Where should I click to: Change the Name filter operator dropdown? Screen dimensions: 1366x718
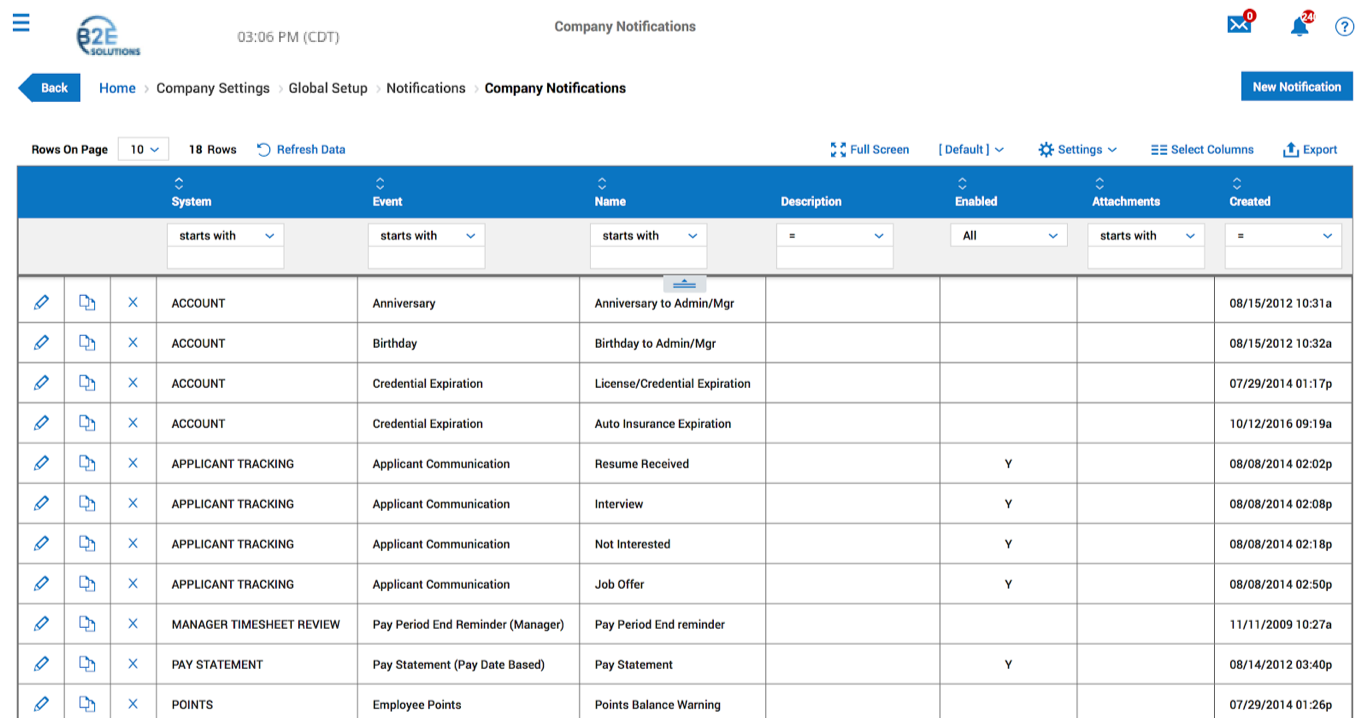coord(648,235)
